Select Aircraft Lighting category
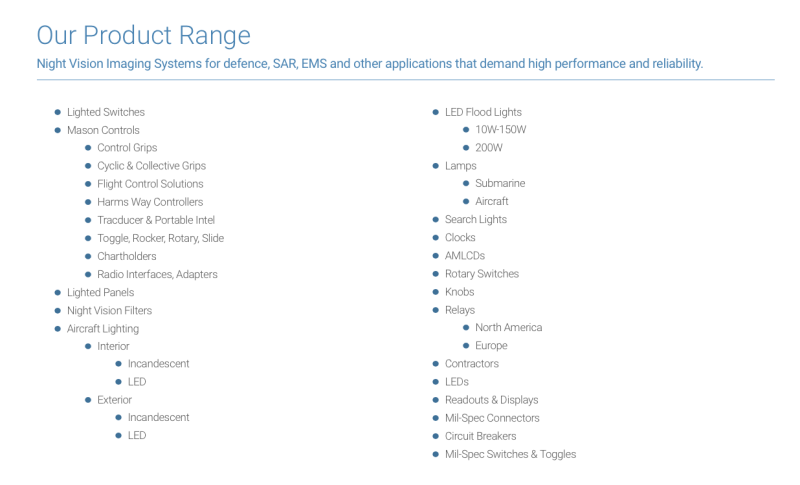Image resolution: width=800 pixels, height=485 pixels. pyautogui.click(x=103, y=328)
